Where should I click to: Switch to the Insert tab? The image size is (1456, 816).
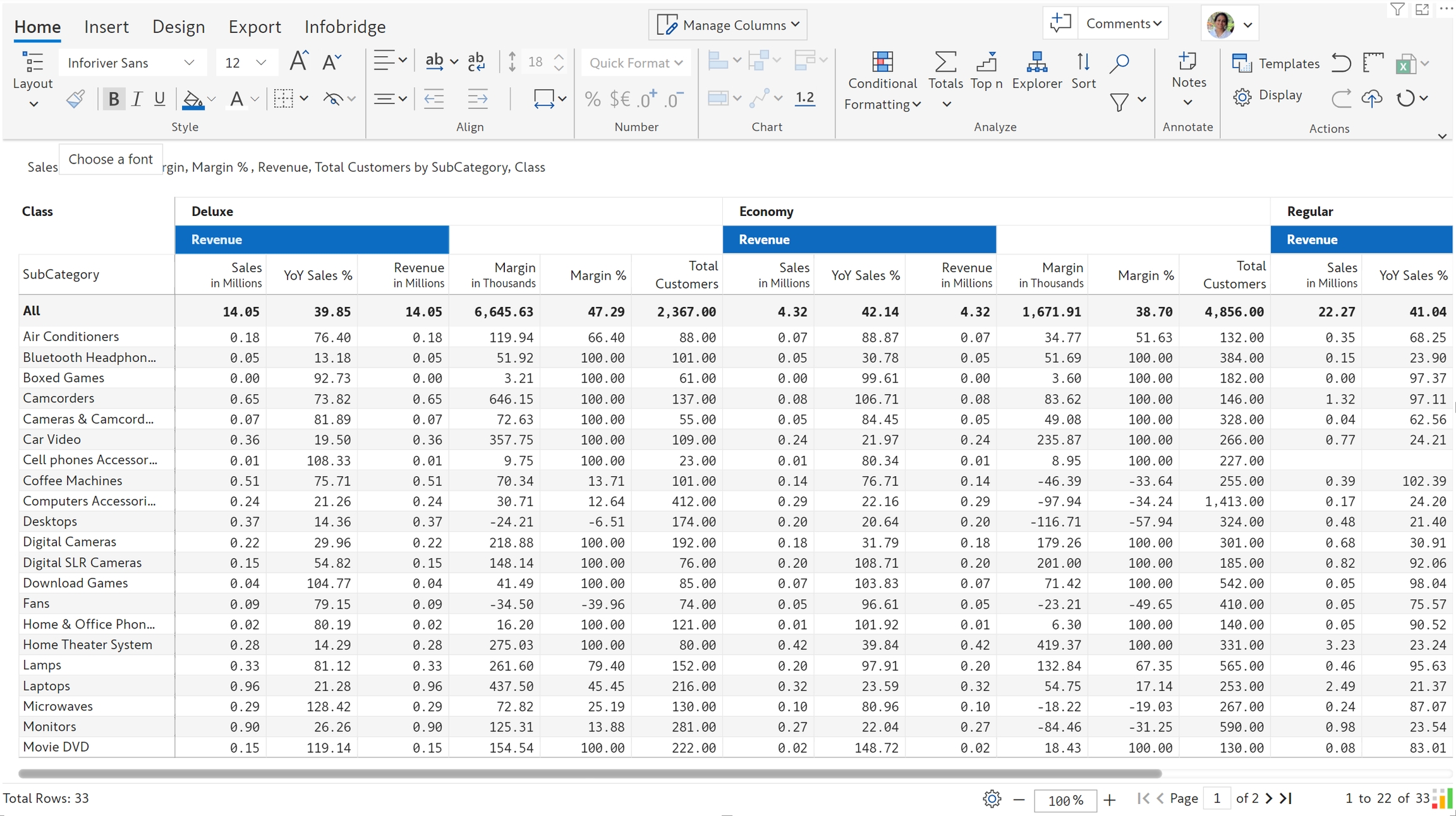[x=106, y=27]
